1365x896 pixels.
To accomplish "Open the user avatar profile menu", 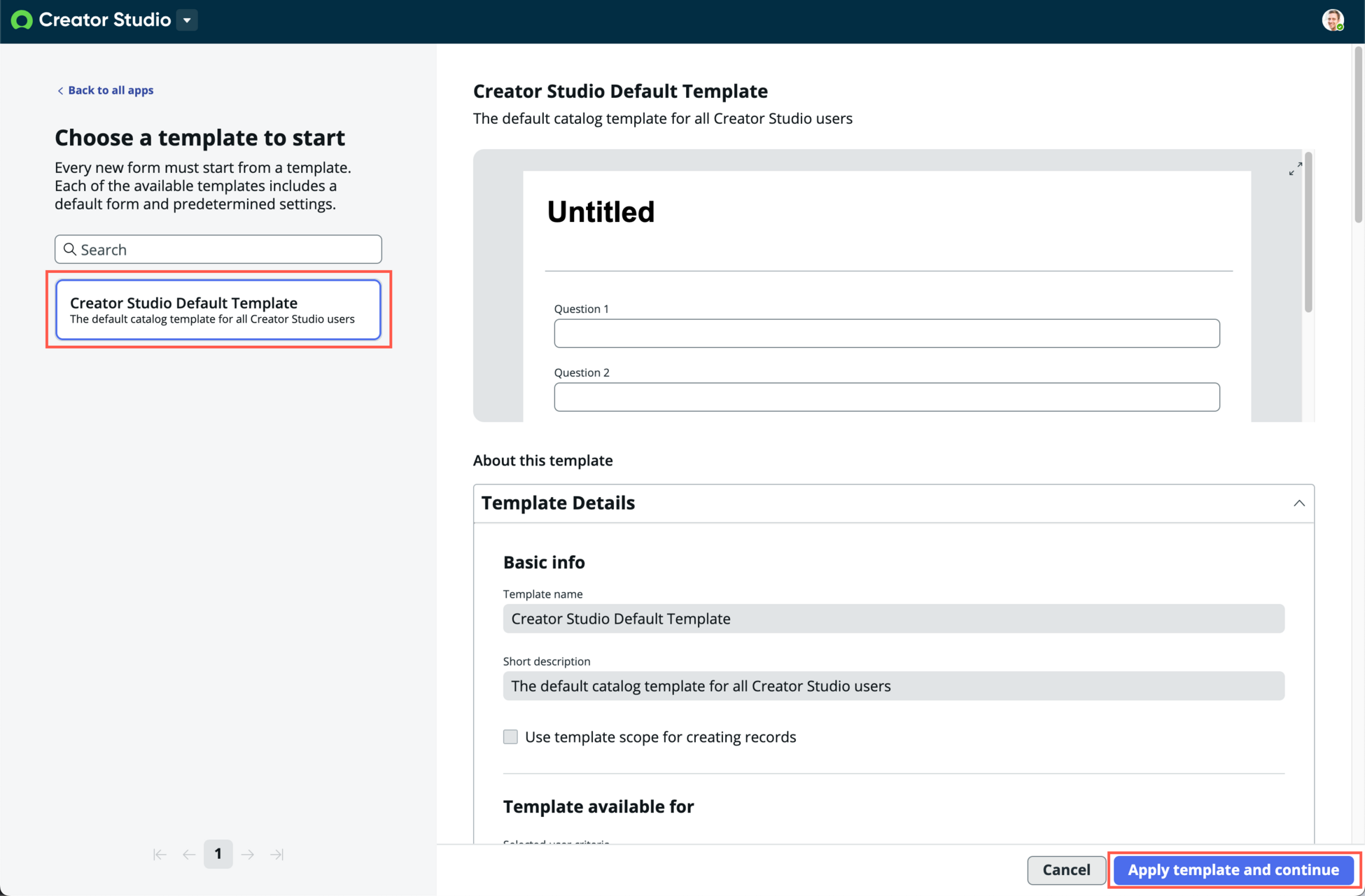I will click(1333, 20).
